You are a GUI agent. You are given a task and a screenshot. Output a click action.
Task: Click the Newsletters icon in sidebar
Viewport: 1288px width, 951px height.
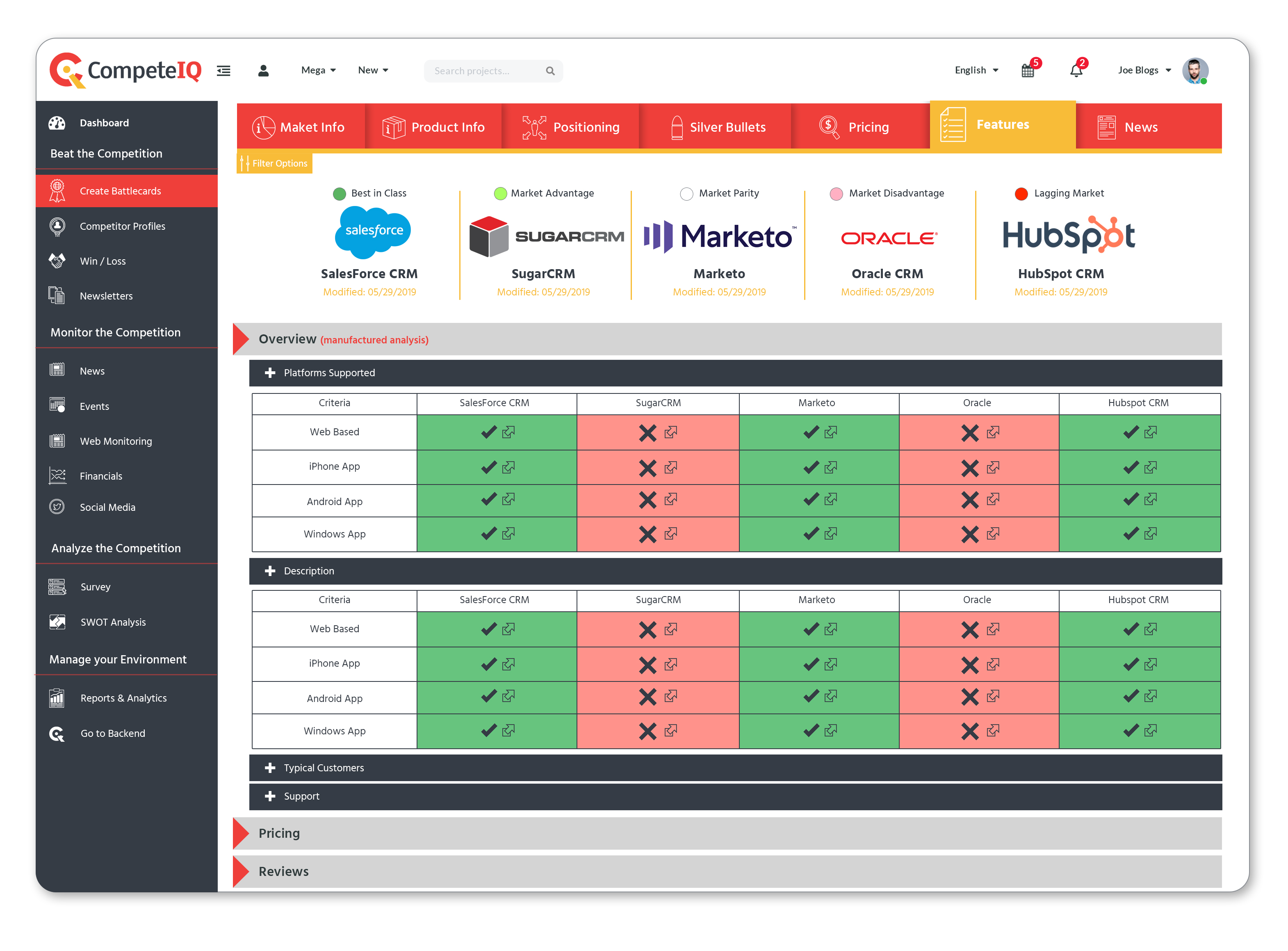point(57,296)
